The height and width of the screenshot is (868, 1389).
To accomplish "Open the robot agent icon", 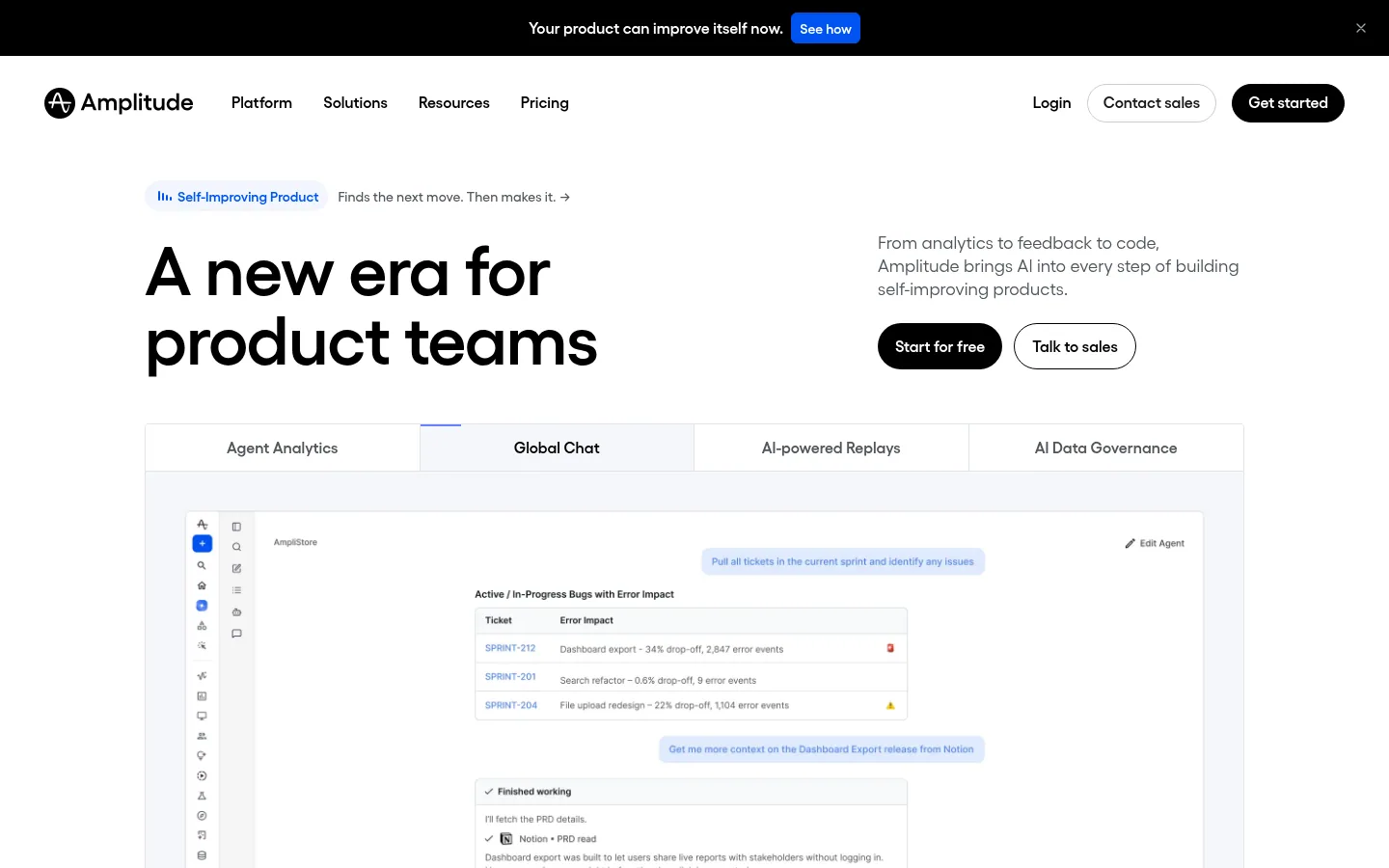I will (236, 612).
